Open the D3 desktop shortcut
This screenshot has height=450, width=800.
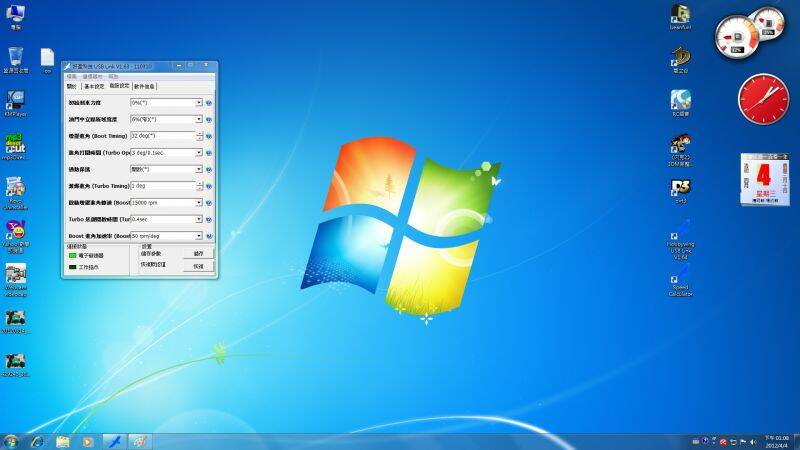click(680, 191)
